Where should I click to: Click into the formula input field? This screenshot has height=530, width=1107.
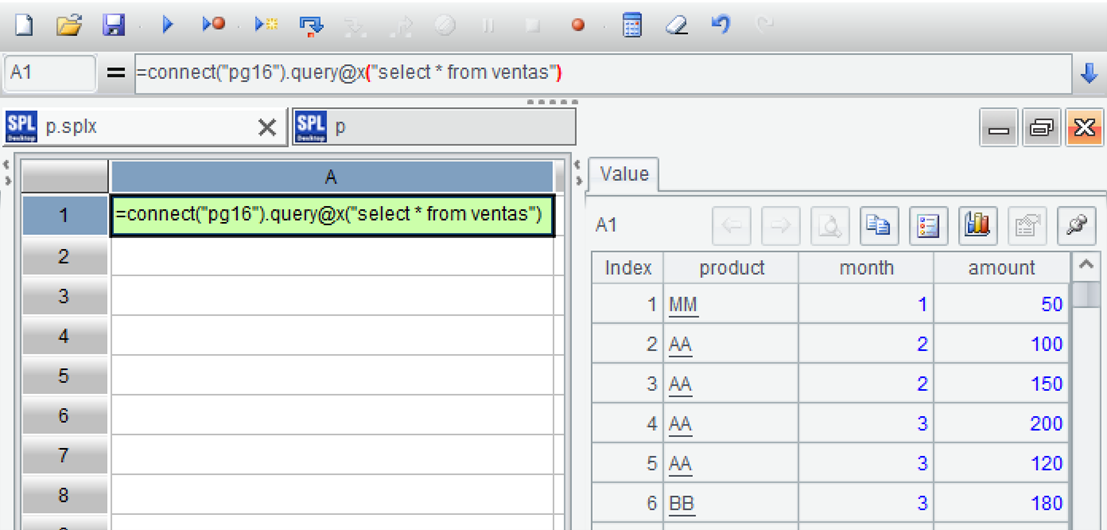click(600, 73)
